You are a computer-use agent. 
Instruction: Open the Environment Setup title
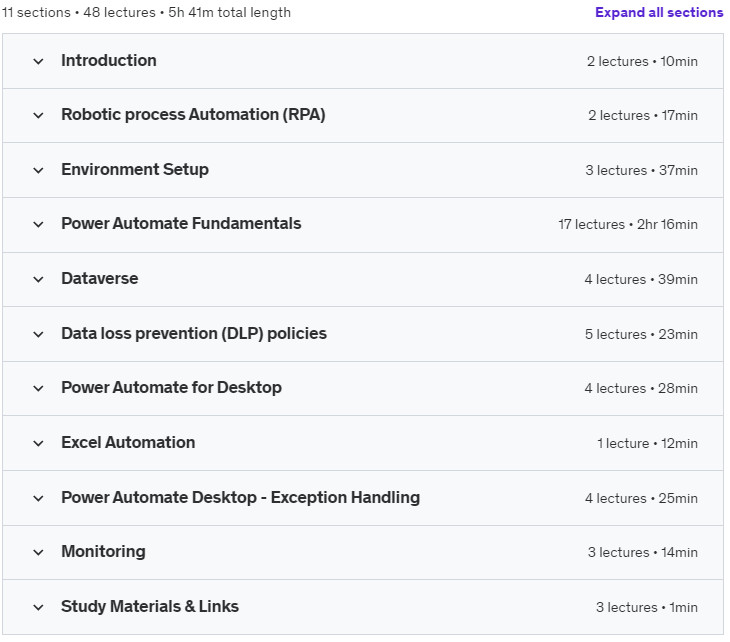(x=135, y=169)
